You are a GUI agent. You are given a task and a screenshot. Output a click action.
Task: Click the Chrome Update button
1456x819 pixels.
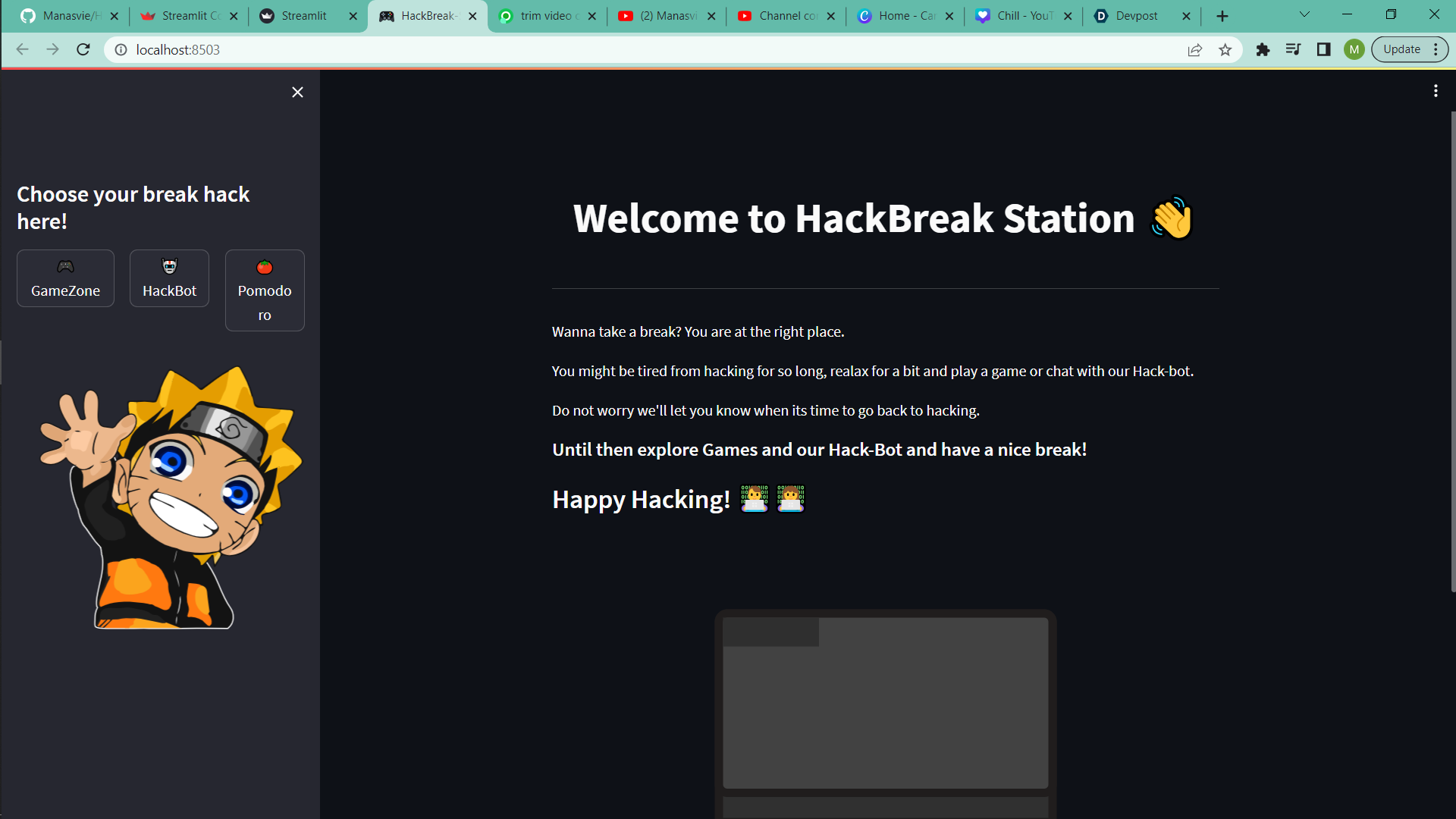[x=1401, y=49]
